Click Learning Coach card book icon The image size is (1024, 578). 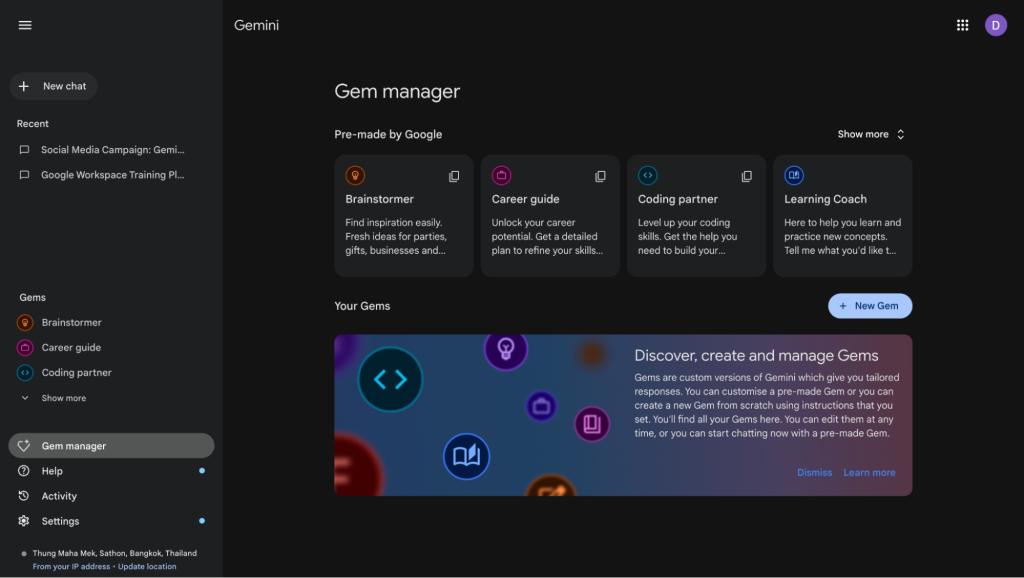pyautogui.click(x=794, y=175)
